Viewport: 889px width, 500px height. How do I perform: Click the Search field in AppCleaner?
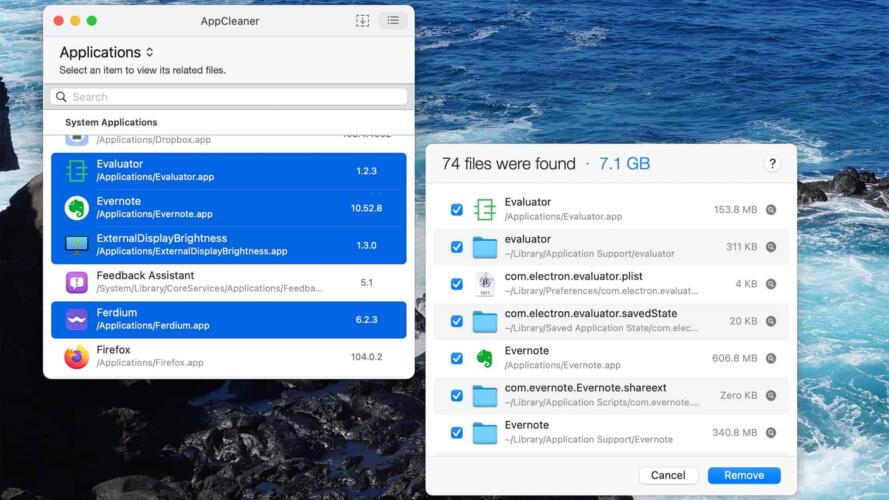point(228,97)
